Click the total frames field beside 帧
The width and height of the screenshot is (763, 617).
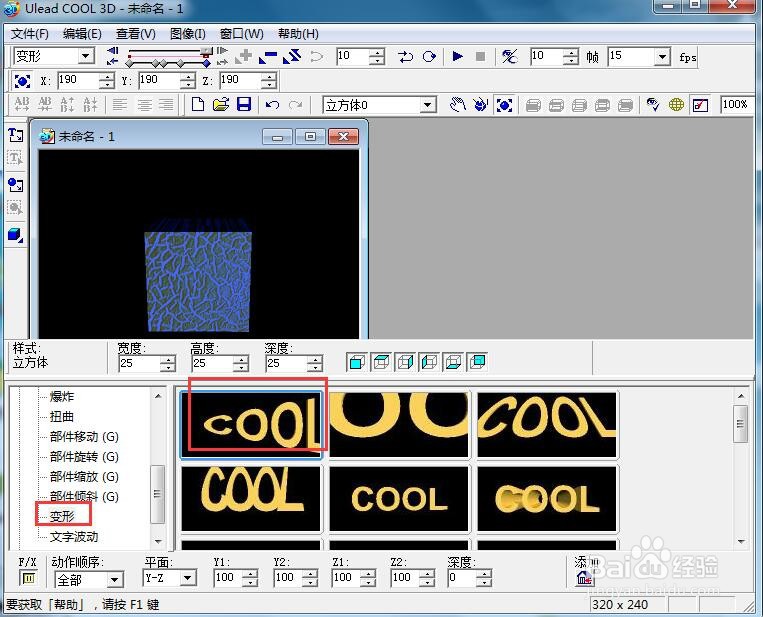tap(546, 56)
